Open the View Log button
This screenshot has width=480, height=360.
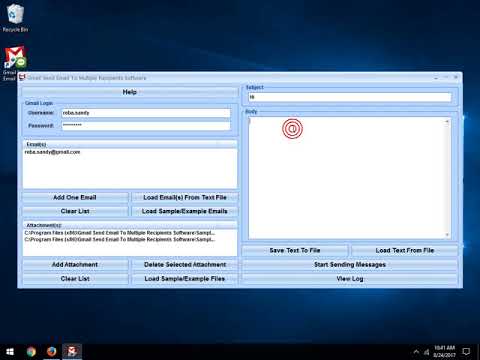pos(350,279)
